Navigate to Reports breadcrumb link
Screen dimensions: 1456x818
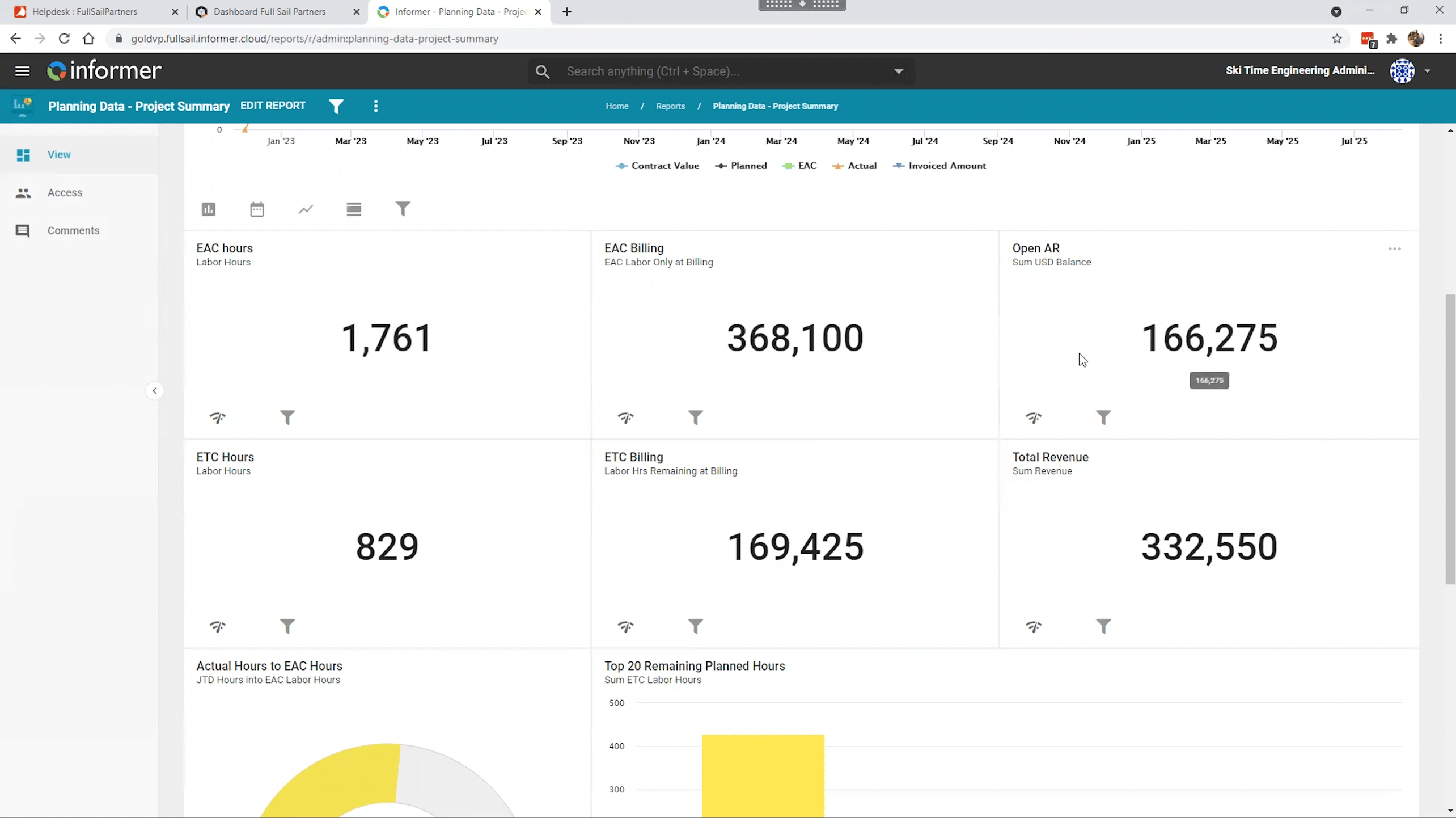tap(670, 106)
